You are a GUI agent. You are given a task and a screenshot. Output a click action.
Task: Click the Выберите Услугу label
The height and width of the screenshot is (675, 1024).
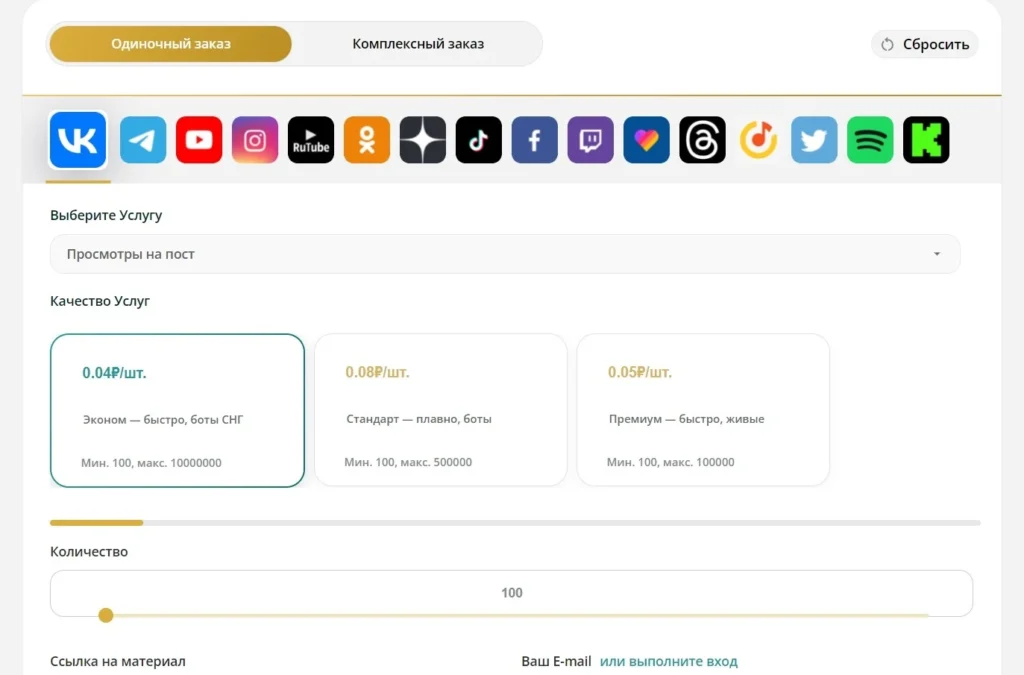(106, 215)
